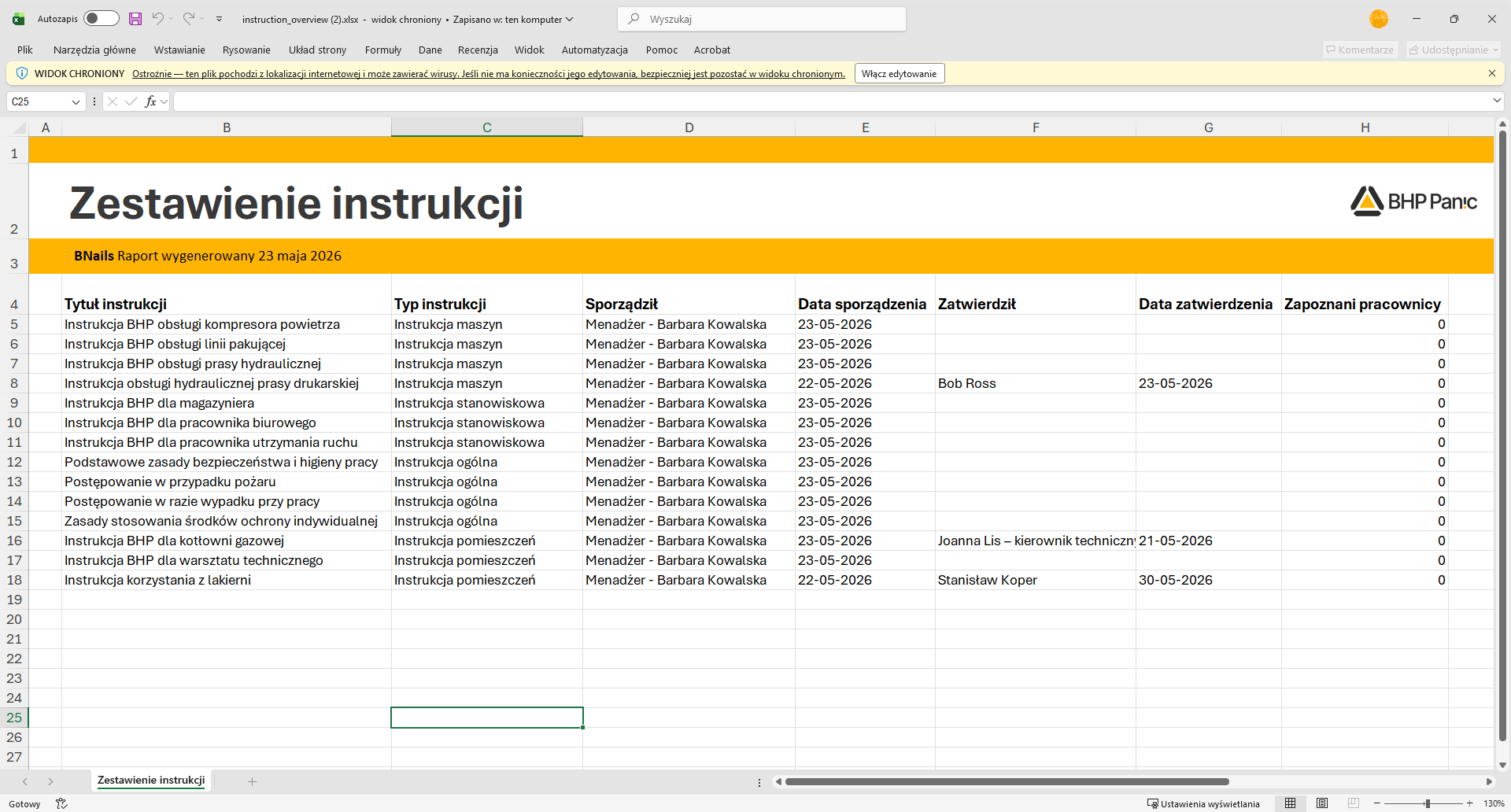Click the formula bar input area
1511x812 pixels.
(x=831, y=101)
